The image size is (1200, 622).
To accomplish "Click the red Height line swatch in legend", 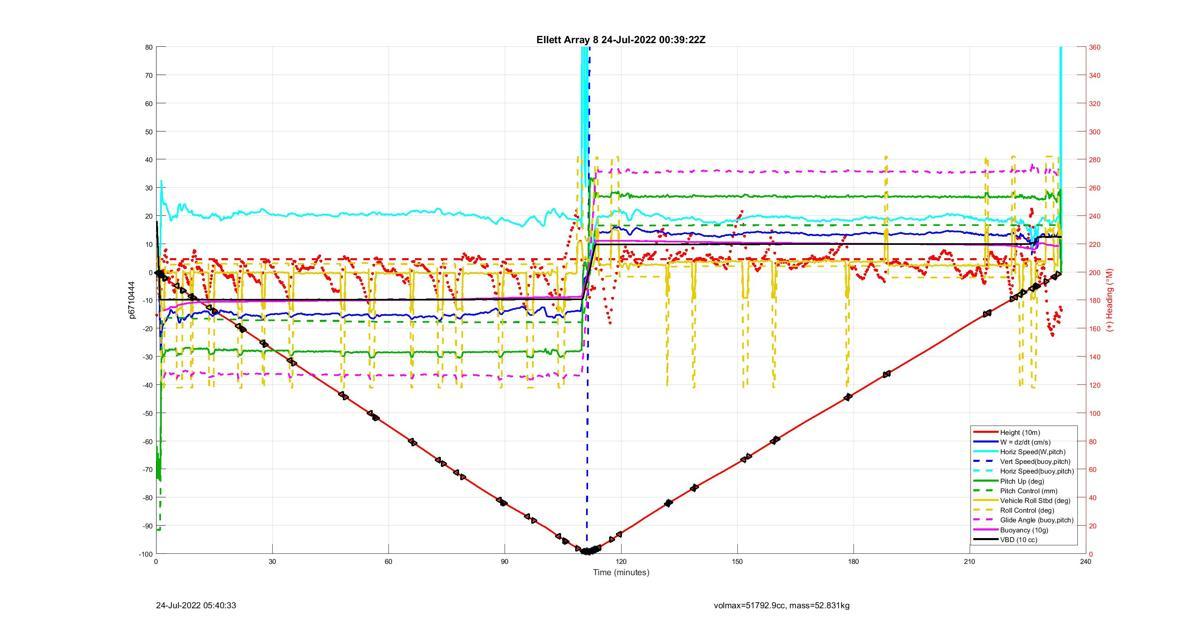I will (985, 432).
